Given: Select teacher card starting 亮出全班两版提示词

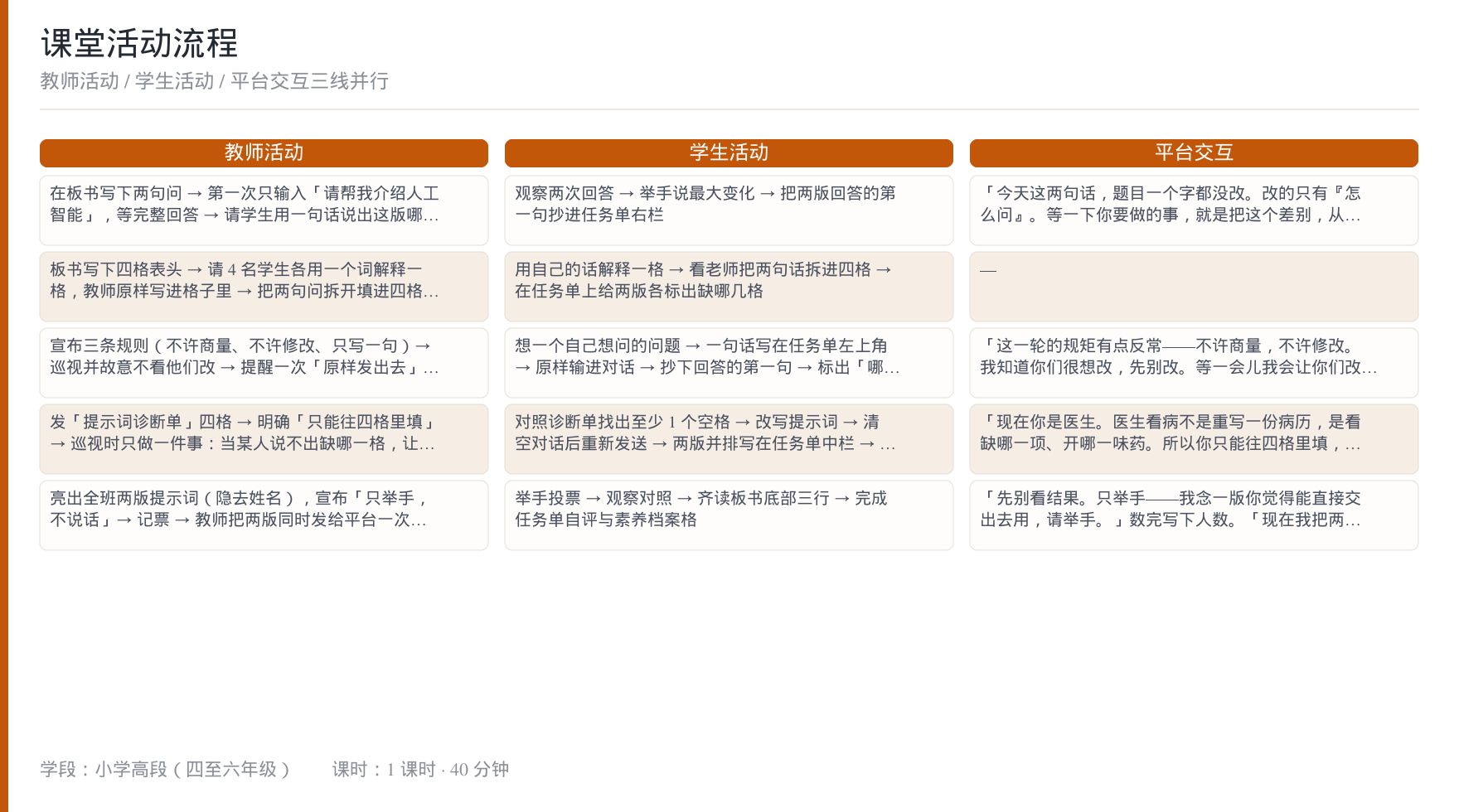Looking at the screenshot, I should pos(264,515).
